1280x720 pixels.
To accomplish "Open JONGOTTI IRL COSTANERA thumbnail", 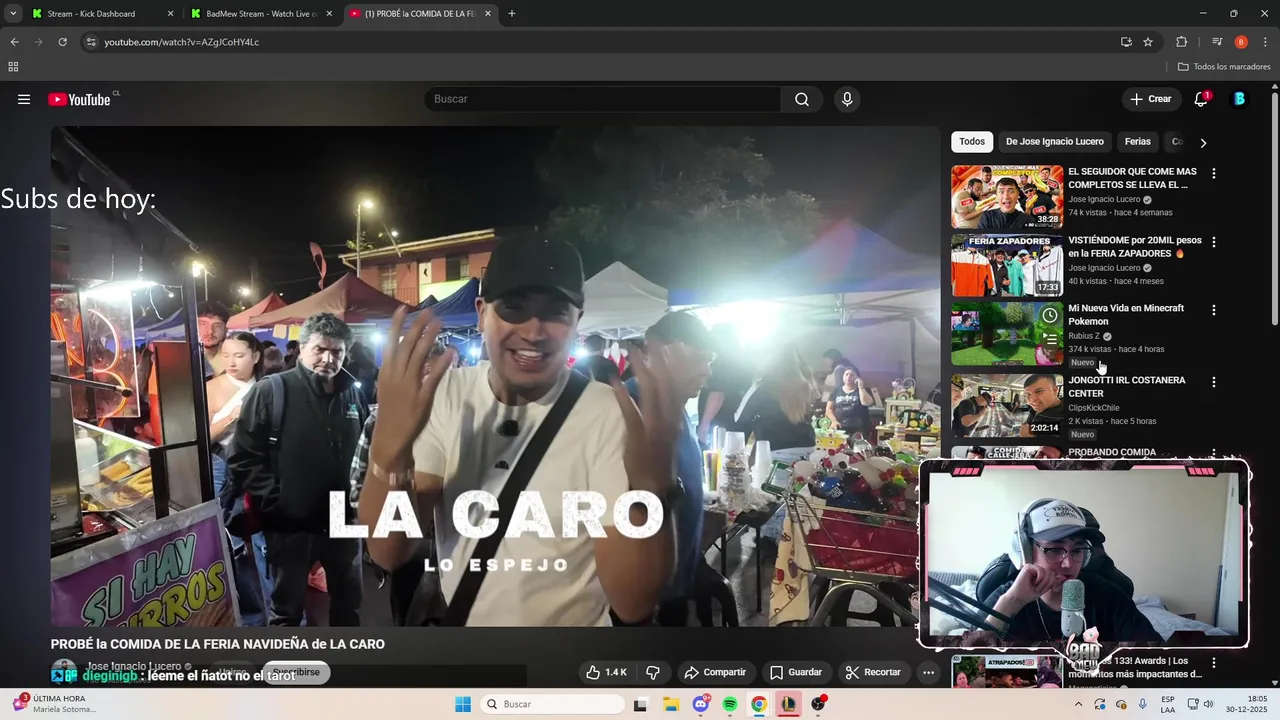I will tap(1007, 406).
